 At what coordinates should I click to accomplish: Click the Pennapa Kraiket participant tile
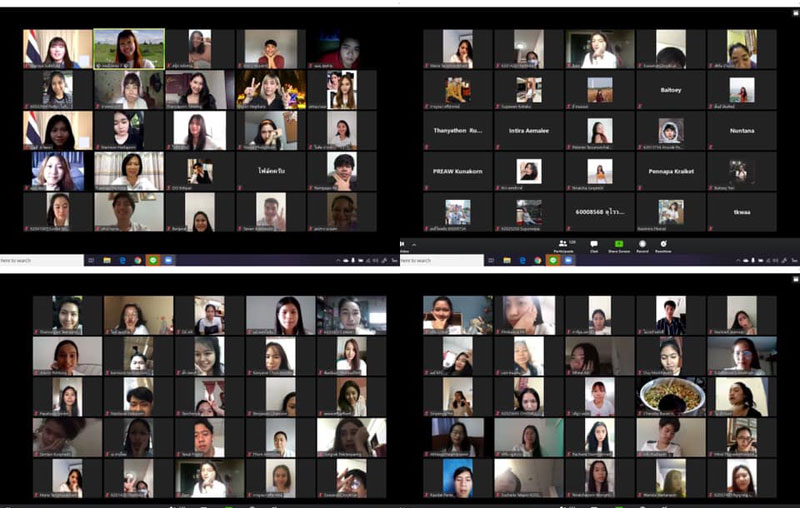pos(670,171)
